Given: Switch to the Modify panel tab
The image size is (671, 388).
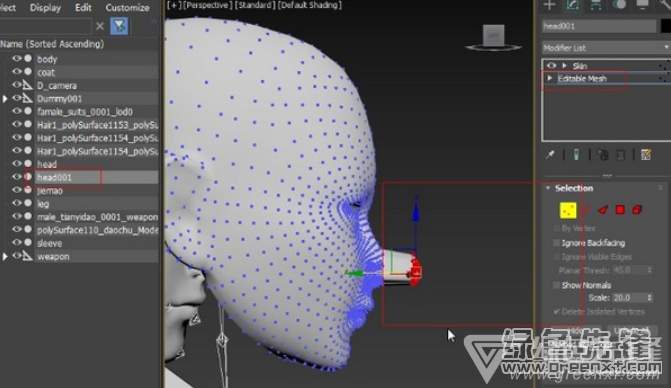Looking at the screenshot, I should click(x=573, y=5).
